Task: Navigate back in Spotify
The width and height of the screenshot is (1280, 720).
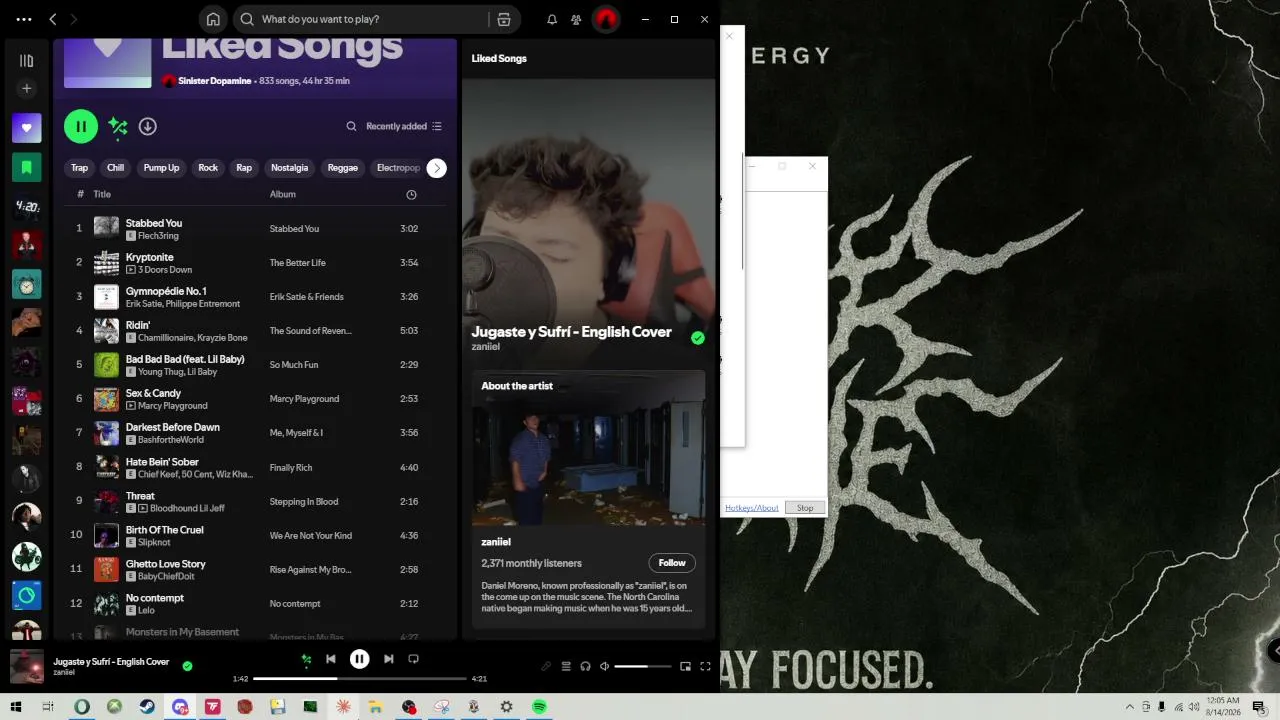Action: point(53,19)
